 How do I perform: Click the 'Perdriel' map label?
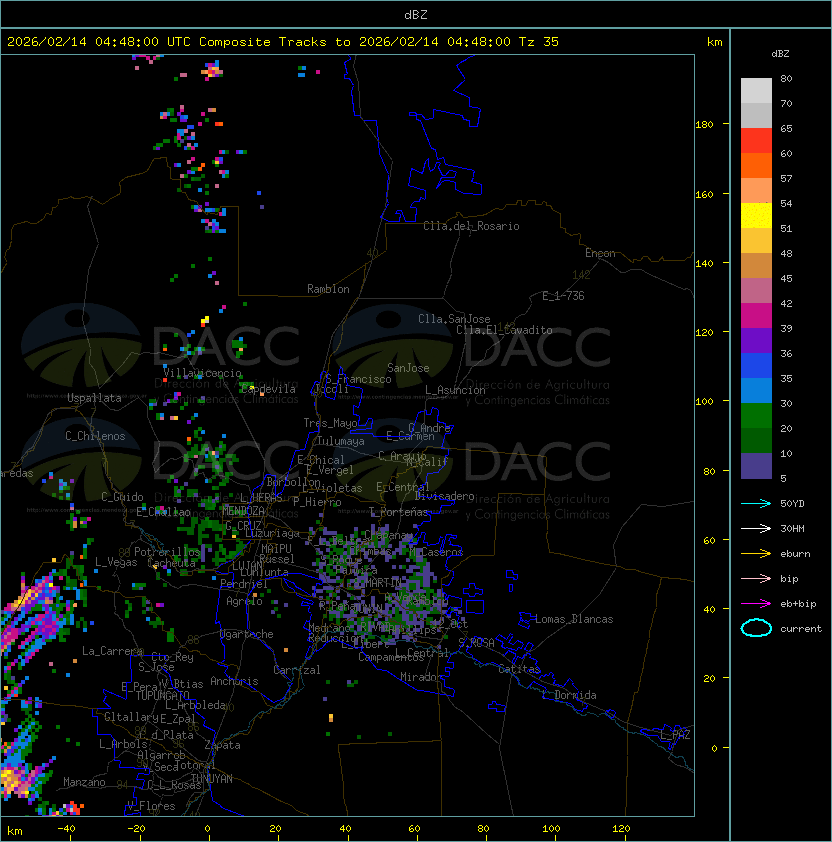[x=243, y=584]
